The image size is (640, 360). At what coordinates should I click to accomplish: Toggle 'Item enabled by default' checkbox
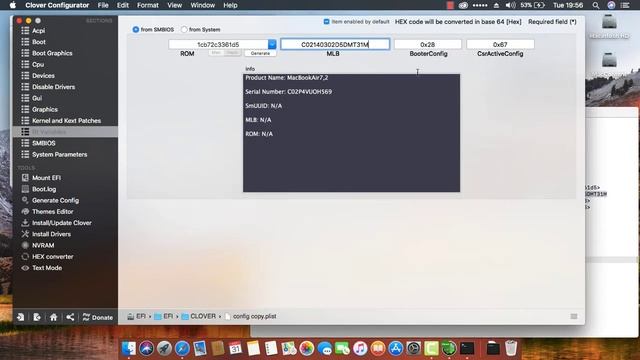326,22
